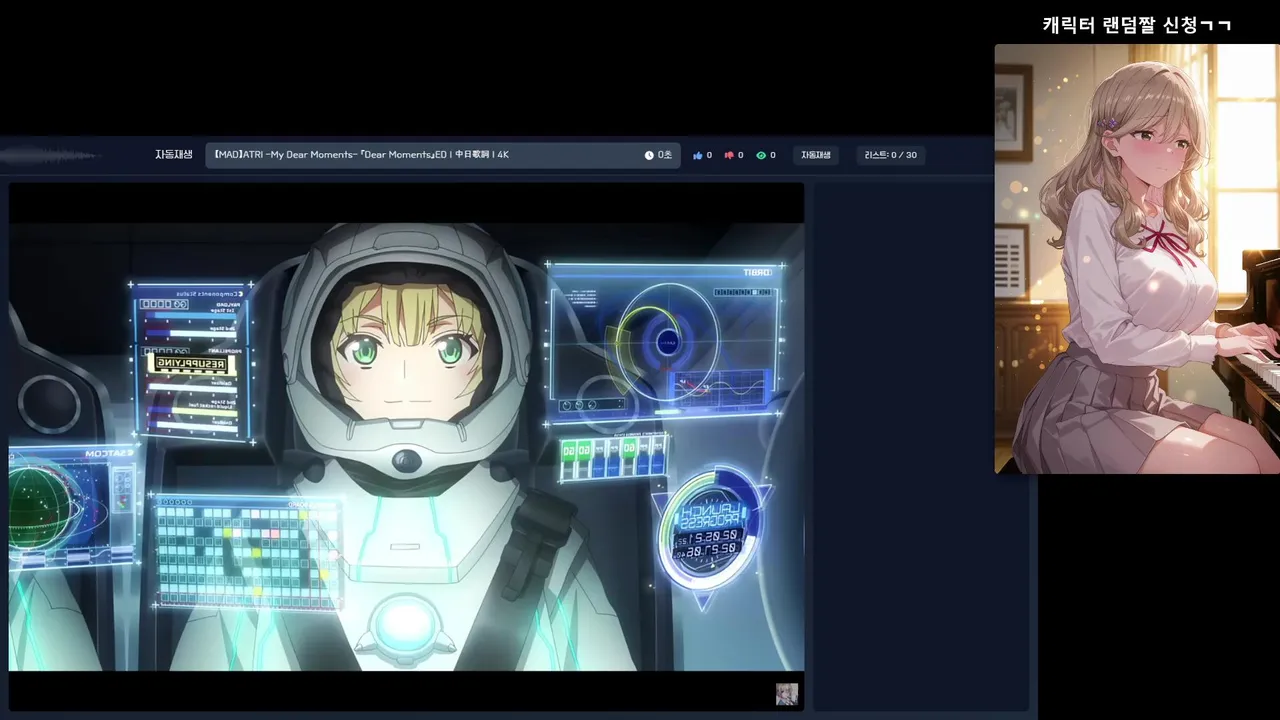Click the 리스트: 0 / 30 button
Image resolution: width=1280 pixels, height=720 pixels.
891,155
